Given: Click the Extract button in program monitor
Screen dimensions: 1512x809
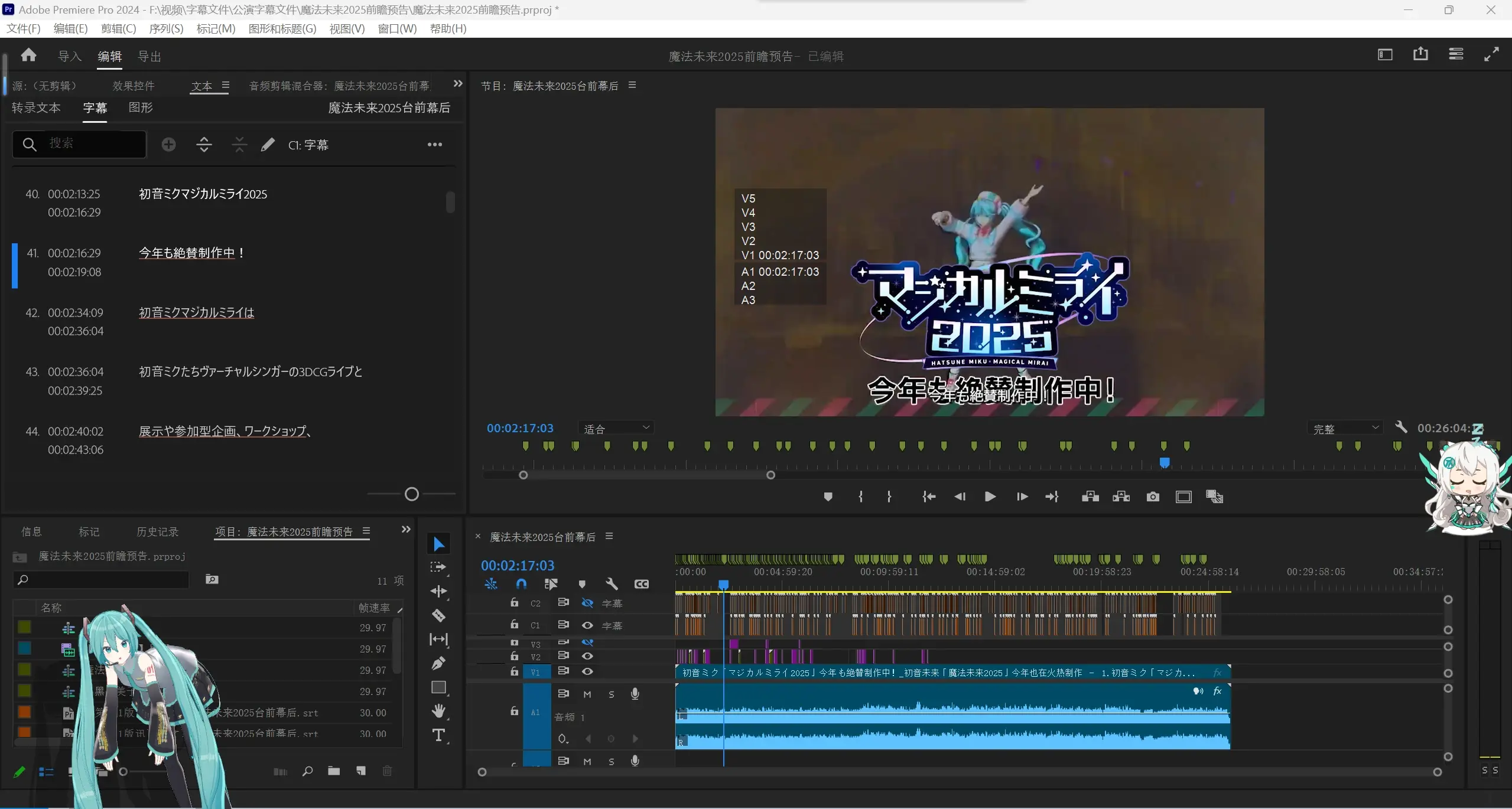Looking at the screenshot, I should [1121, 497].
